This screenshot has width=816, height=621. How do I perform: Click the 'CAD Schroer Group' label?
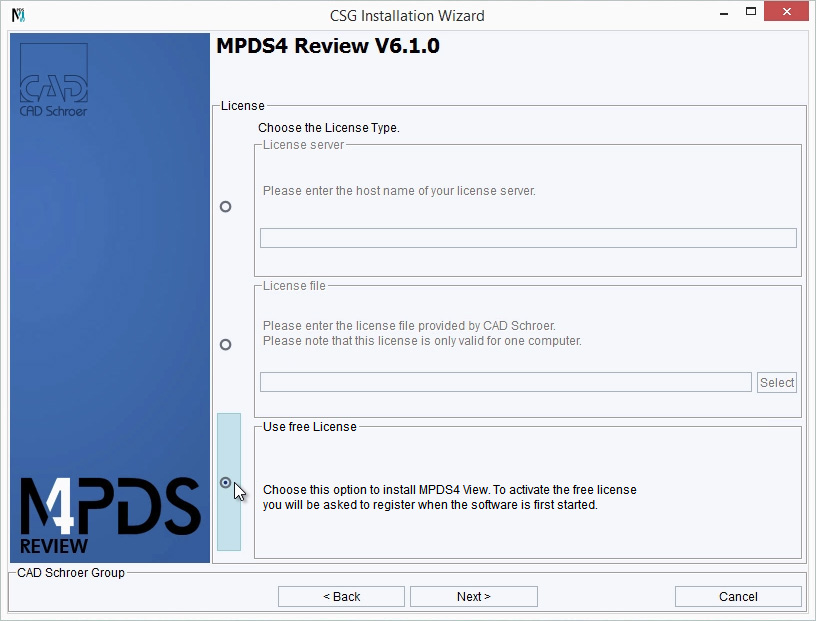tap(71, 573)
